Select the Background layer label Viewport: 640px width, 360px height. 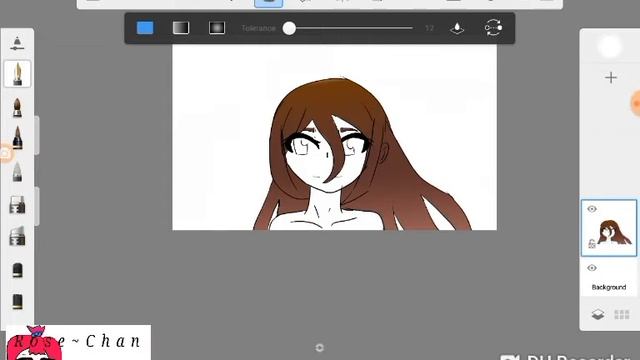tap(609, 287)
